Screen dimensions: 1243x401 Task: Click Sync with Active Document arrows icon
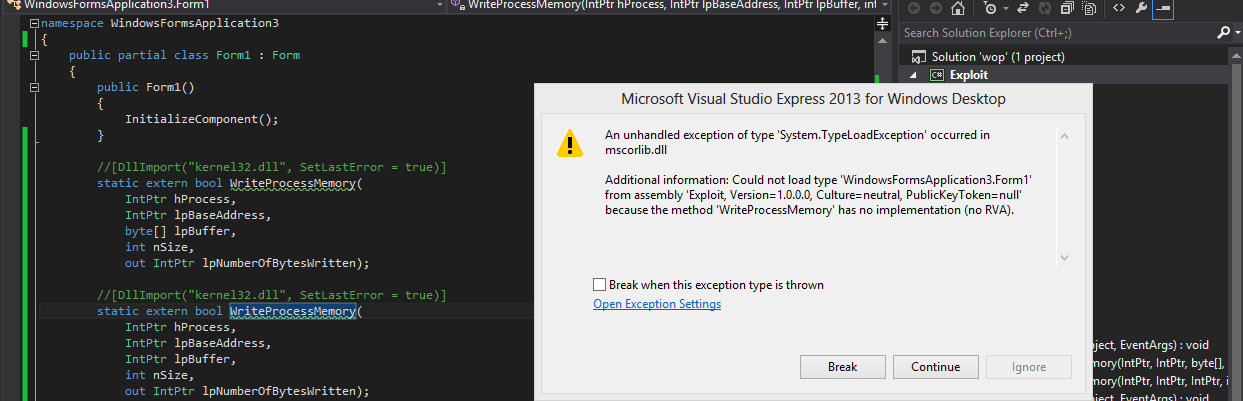tap(1023, 8)
